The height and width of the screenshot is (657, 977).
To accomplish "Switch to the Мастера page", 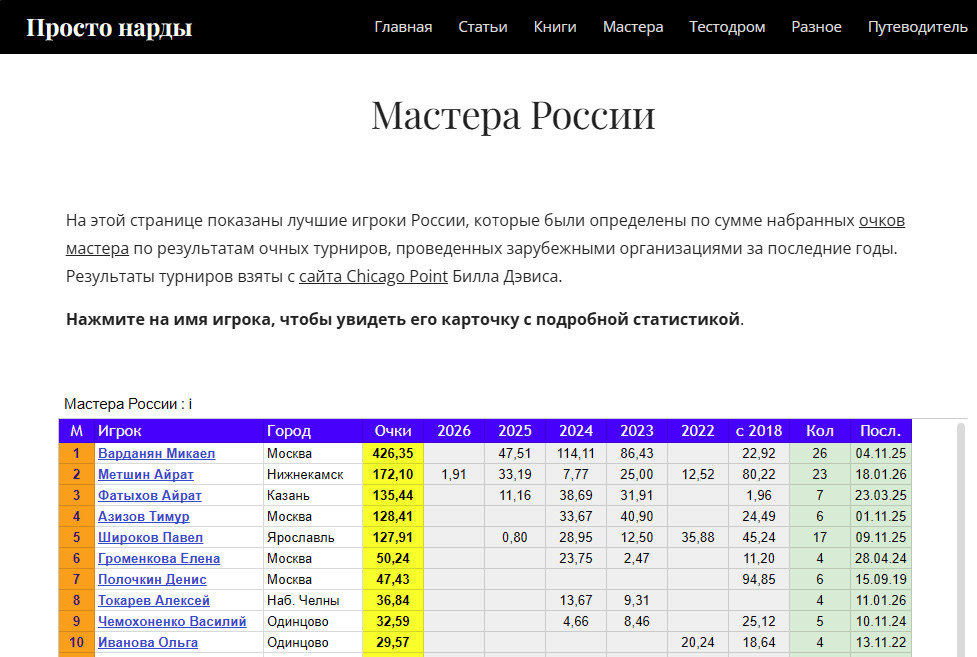I will (633, 27).
